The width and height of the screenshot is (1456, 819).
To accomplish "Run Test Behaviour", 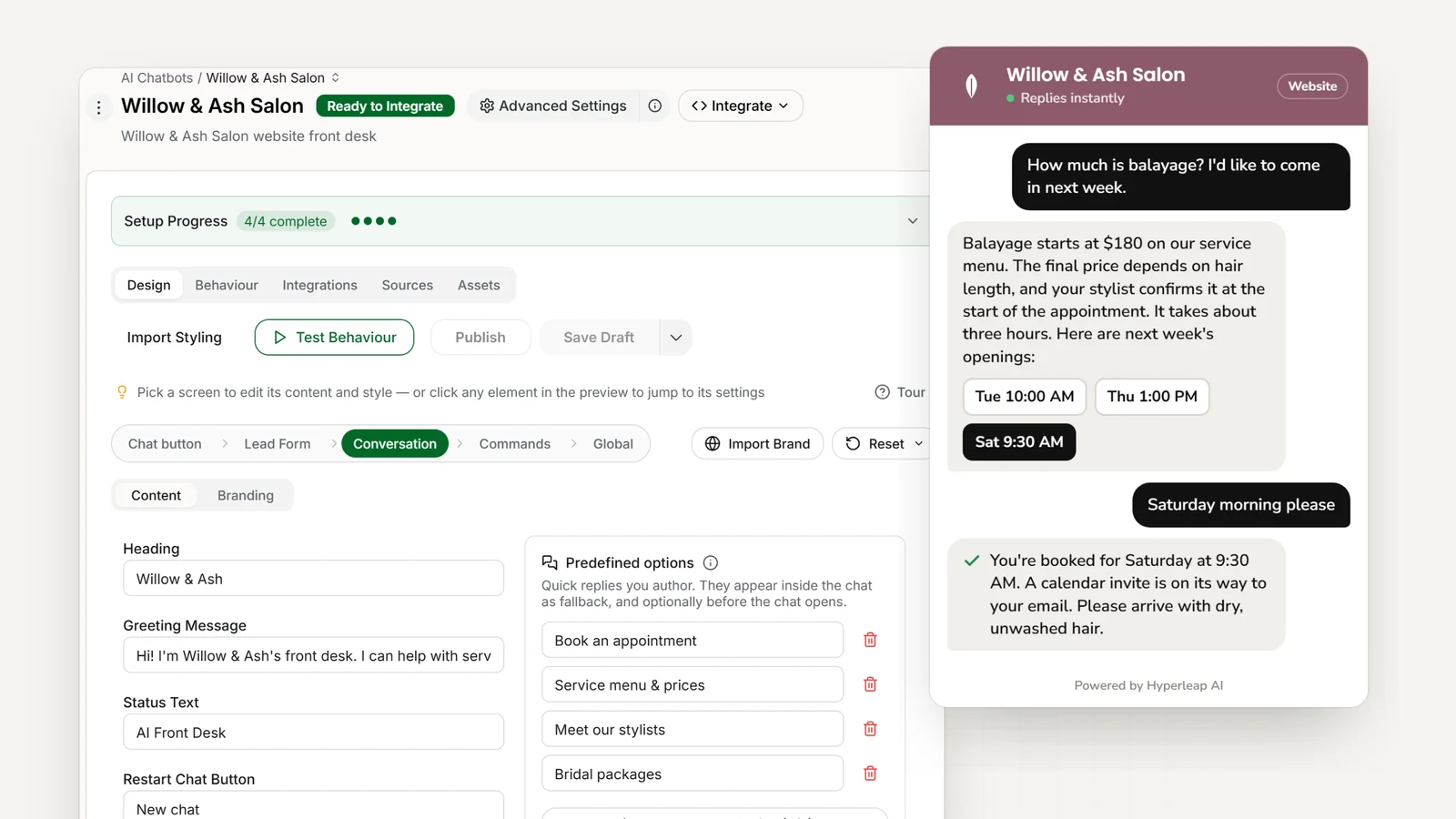I will (334, 338).
